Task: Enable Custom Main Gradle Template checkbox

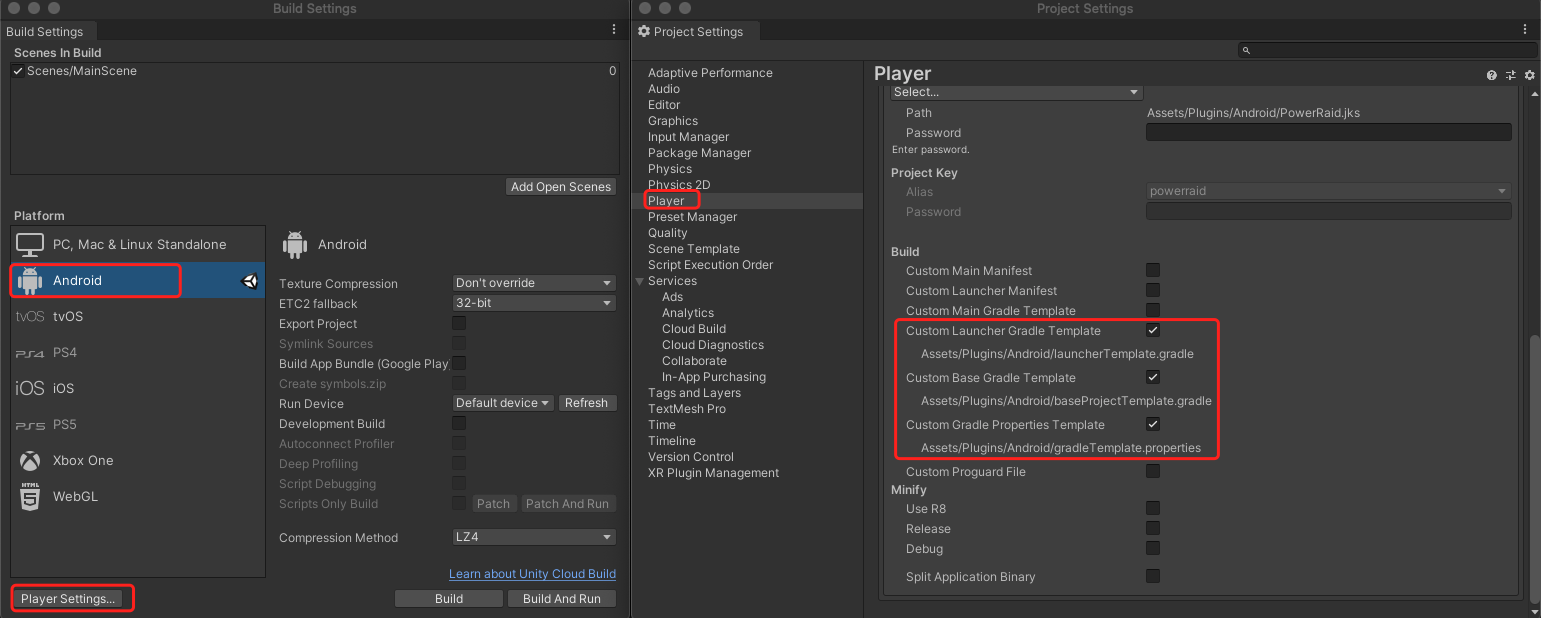Action: tap(1153, 310)
